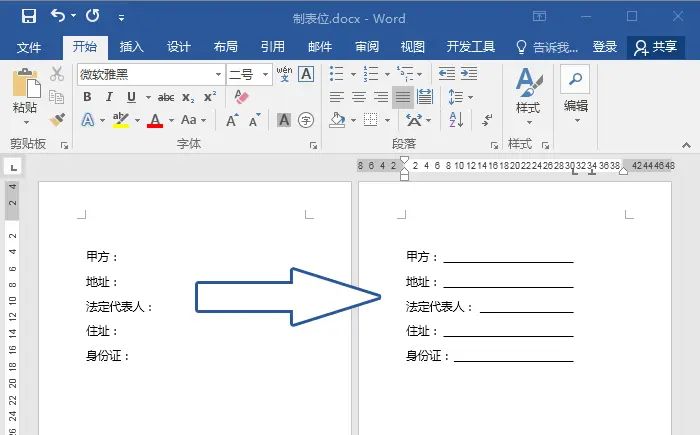
Task: Apply multilevel list
Action: point(406,74)
